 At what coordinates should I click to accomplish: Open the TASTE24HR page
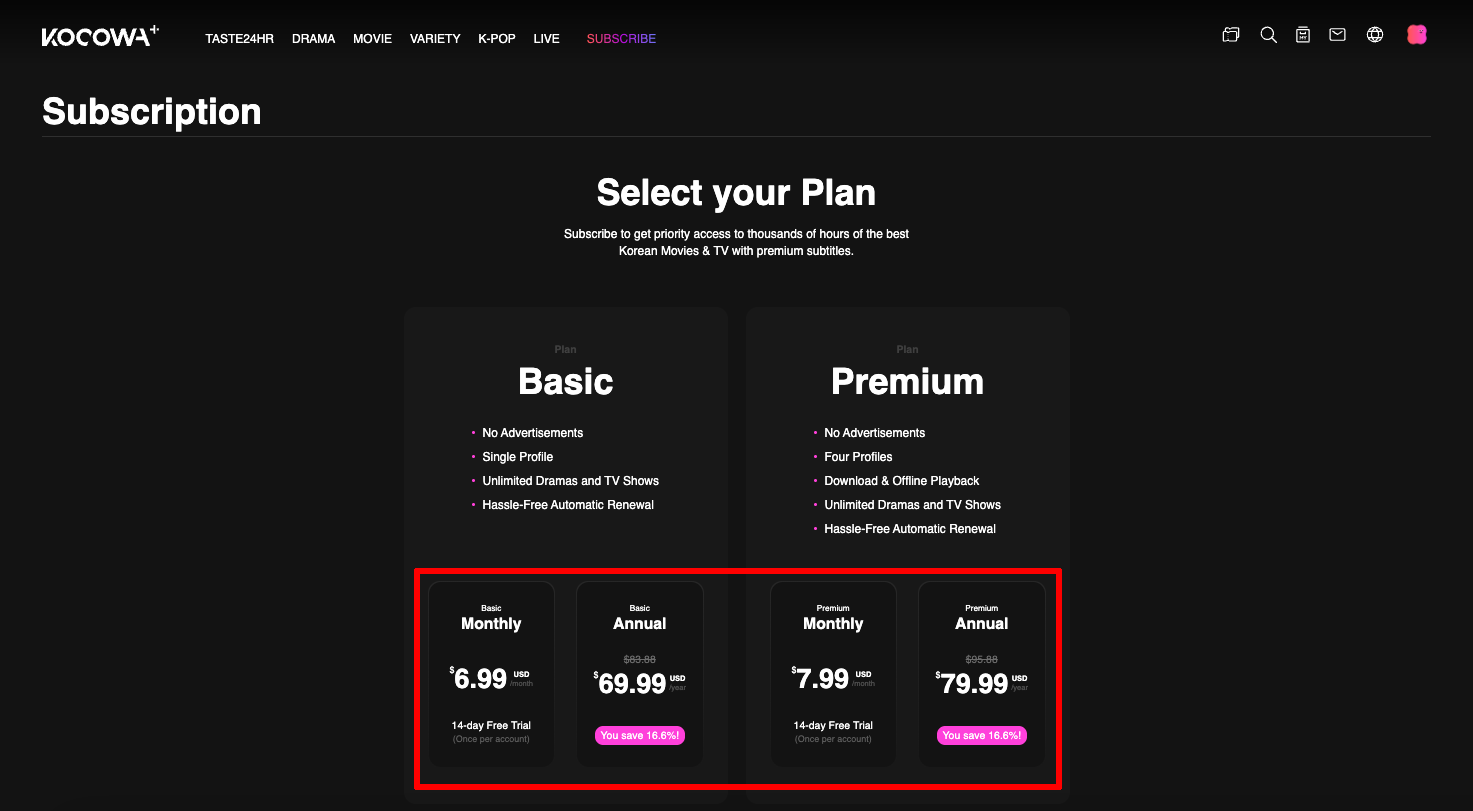pos(239,38)
